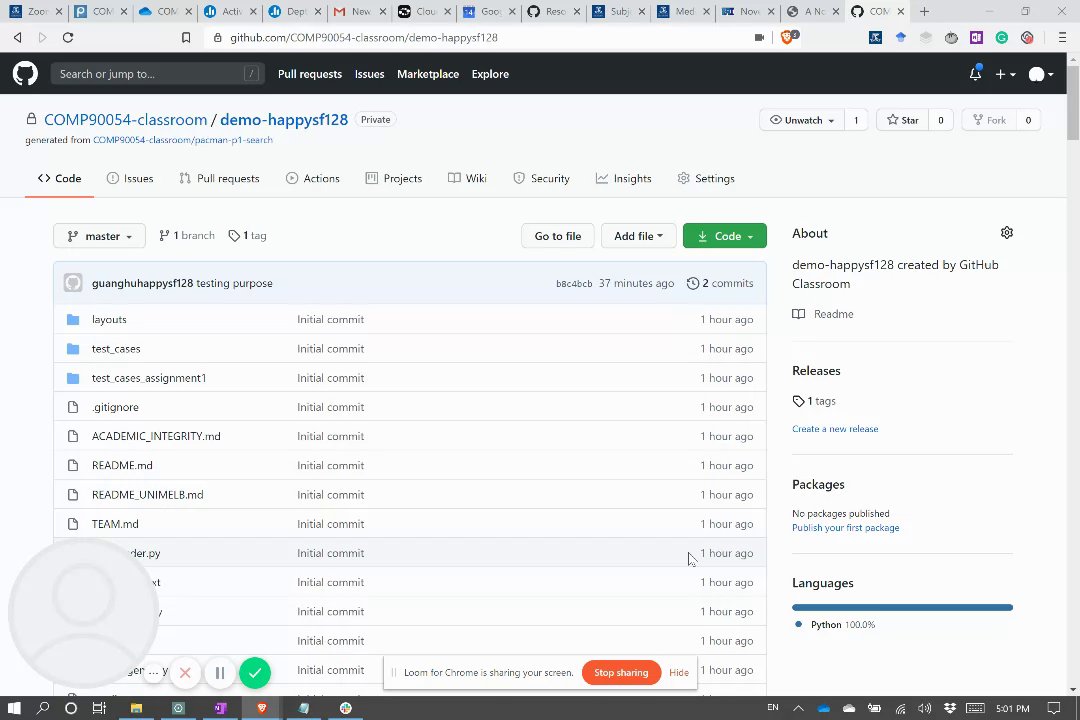Bookmark this page icon
This screenshot has height=720, width=1080.
pyautogui.click(x=186, y=37)
